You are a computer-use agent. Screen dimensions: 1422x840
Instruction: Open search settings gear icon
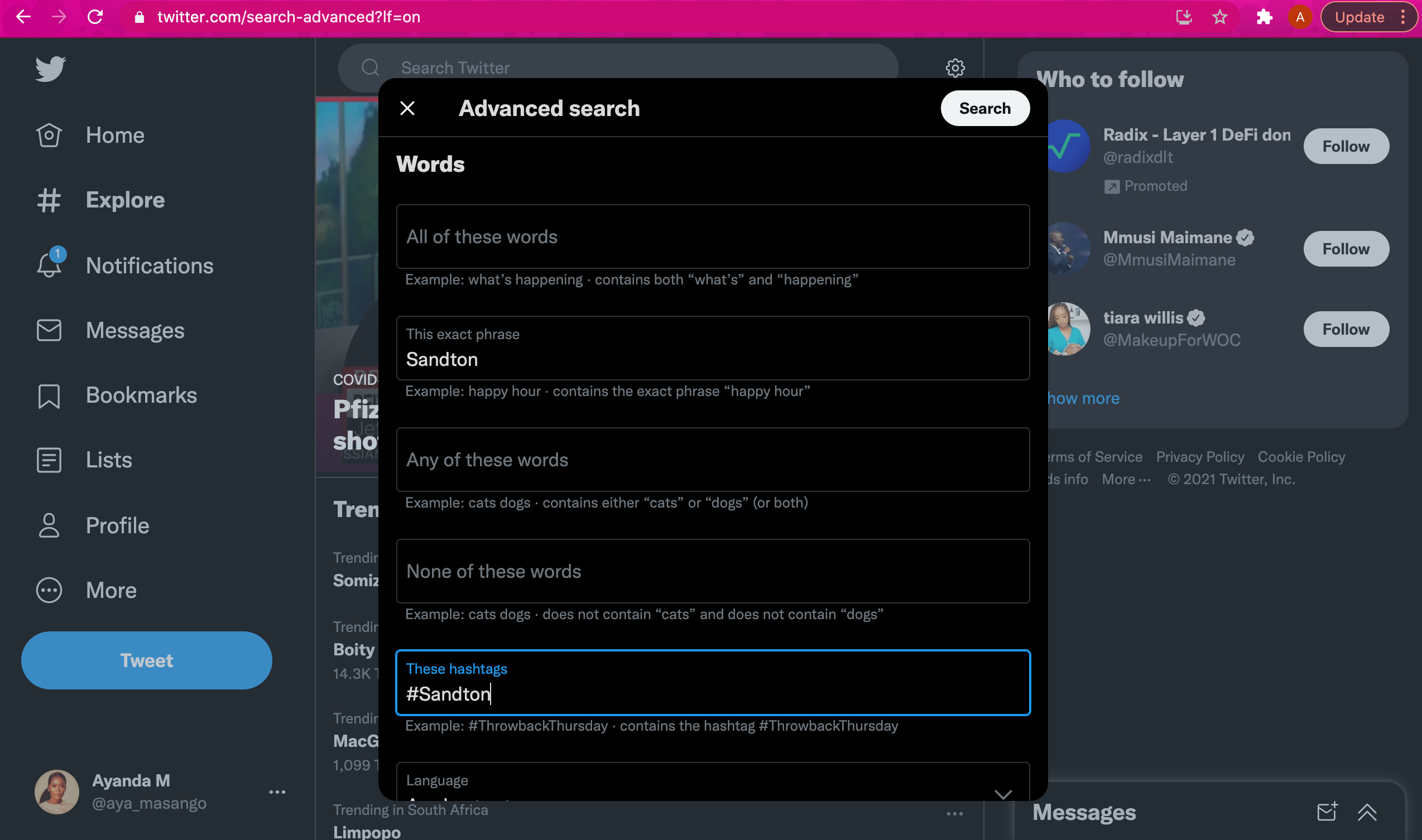click(x=955, y=68)
